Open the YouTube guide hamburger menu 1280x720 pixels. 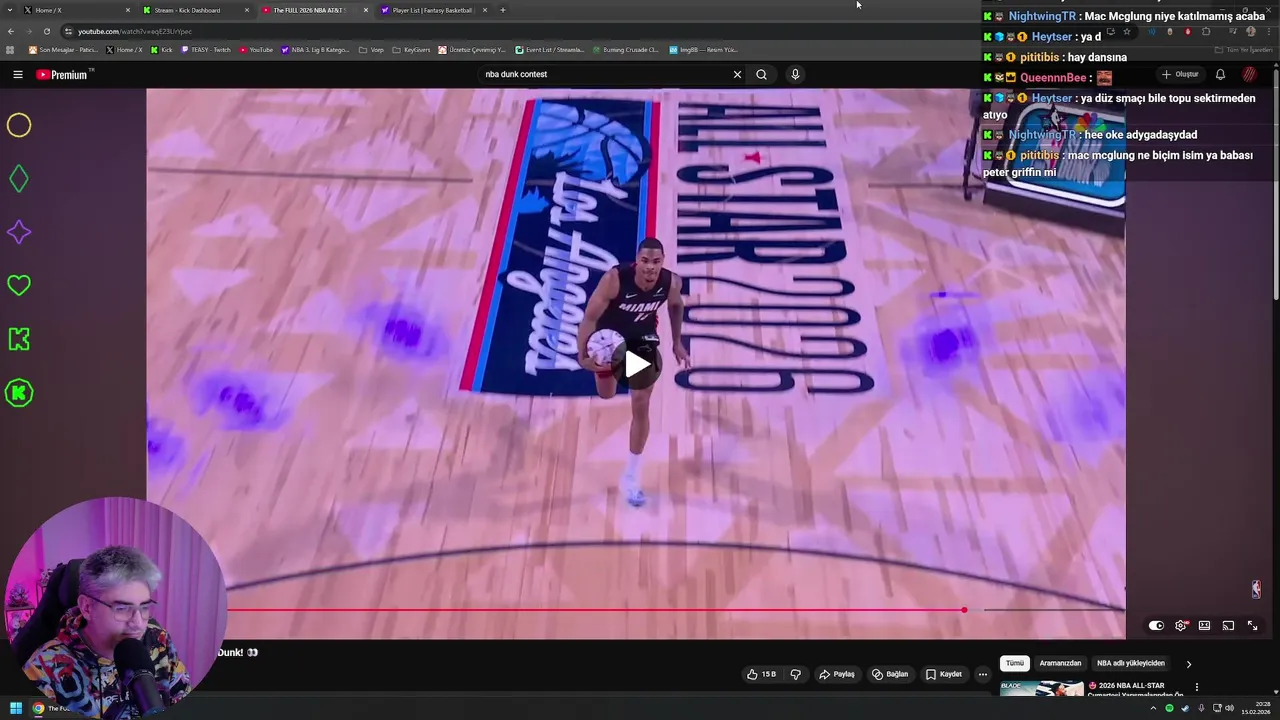(17, 74)
